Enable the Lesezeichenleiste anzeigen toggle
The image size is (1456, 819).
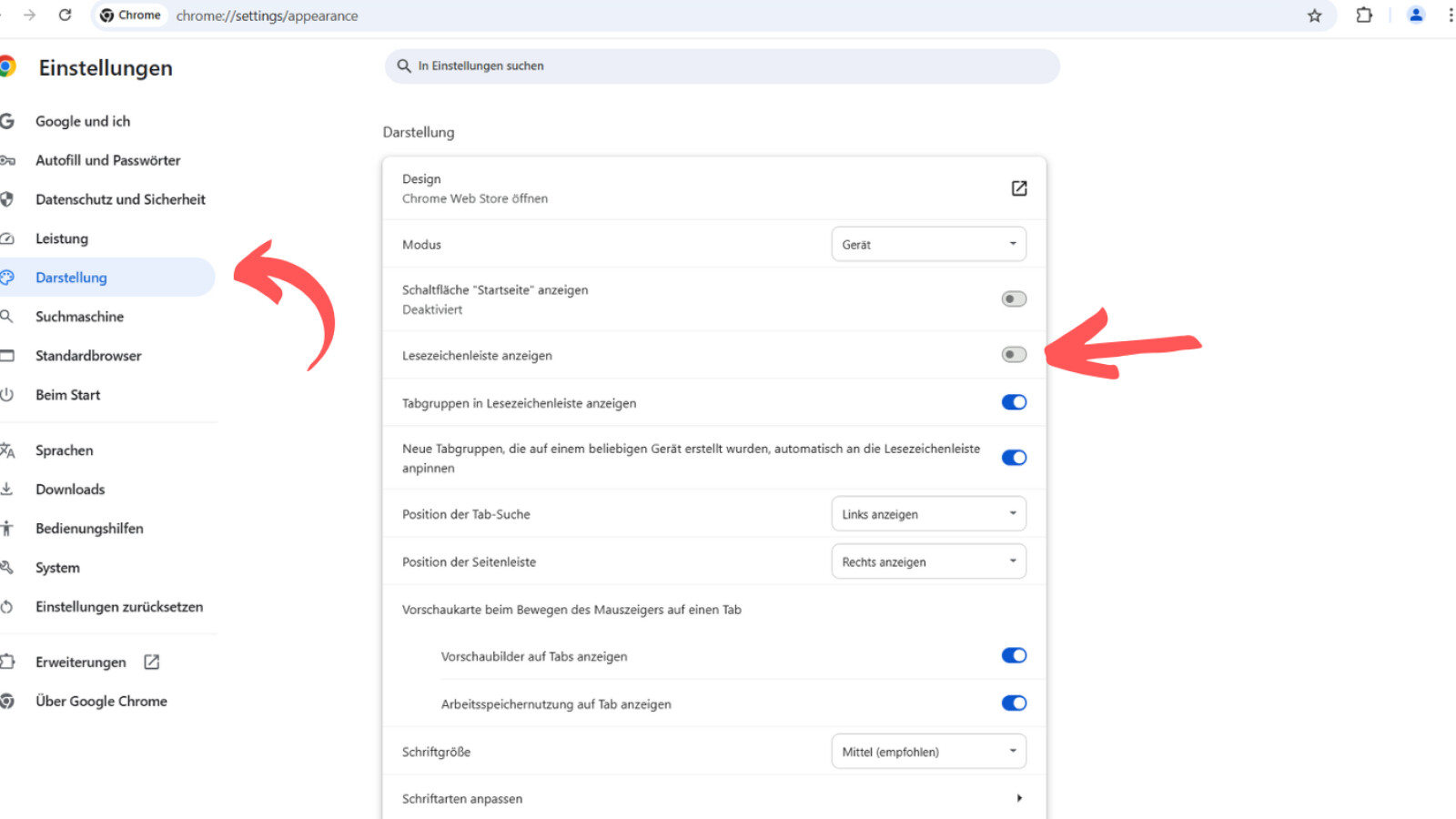tap(1013, 355)
